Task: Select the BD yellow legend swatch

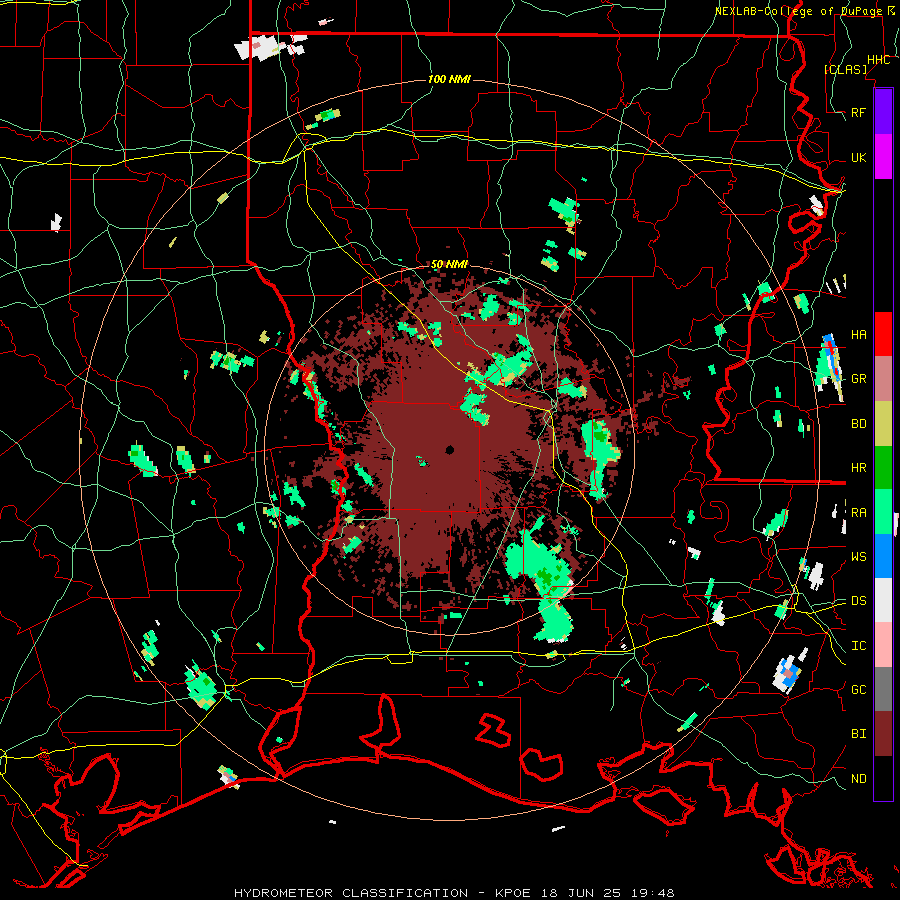Action: (883, 423)
